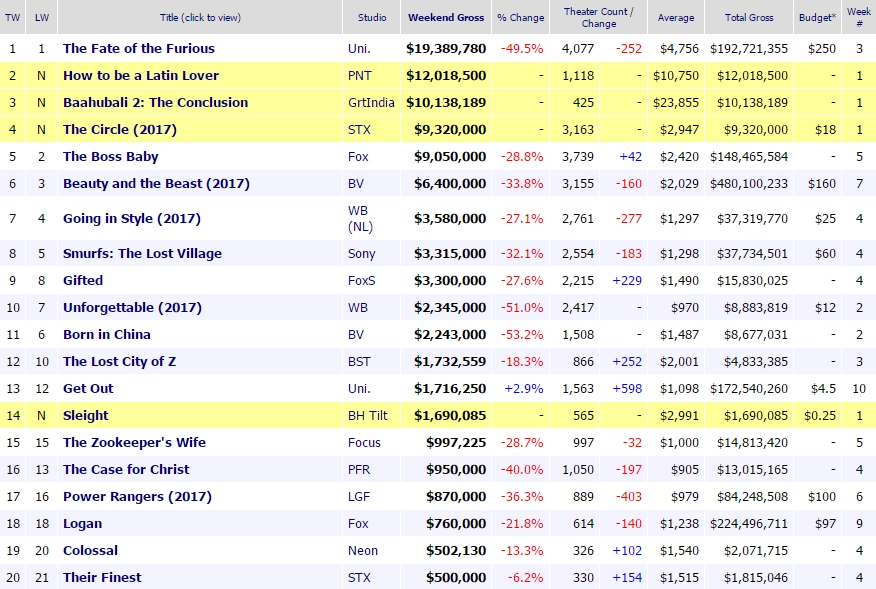This screenshot has width=876, height=589.
Task: Open the Colossal title link
Action: pos(91,550)
